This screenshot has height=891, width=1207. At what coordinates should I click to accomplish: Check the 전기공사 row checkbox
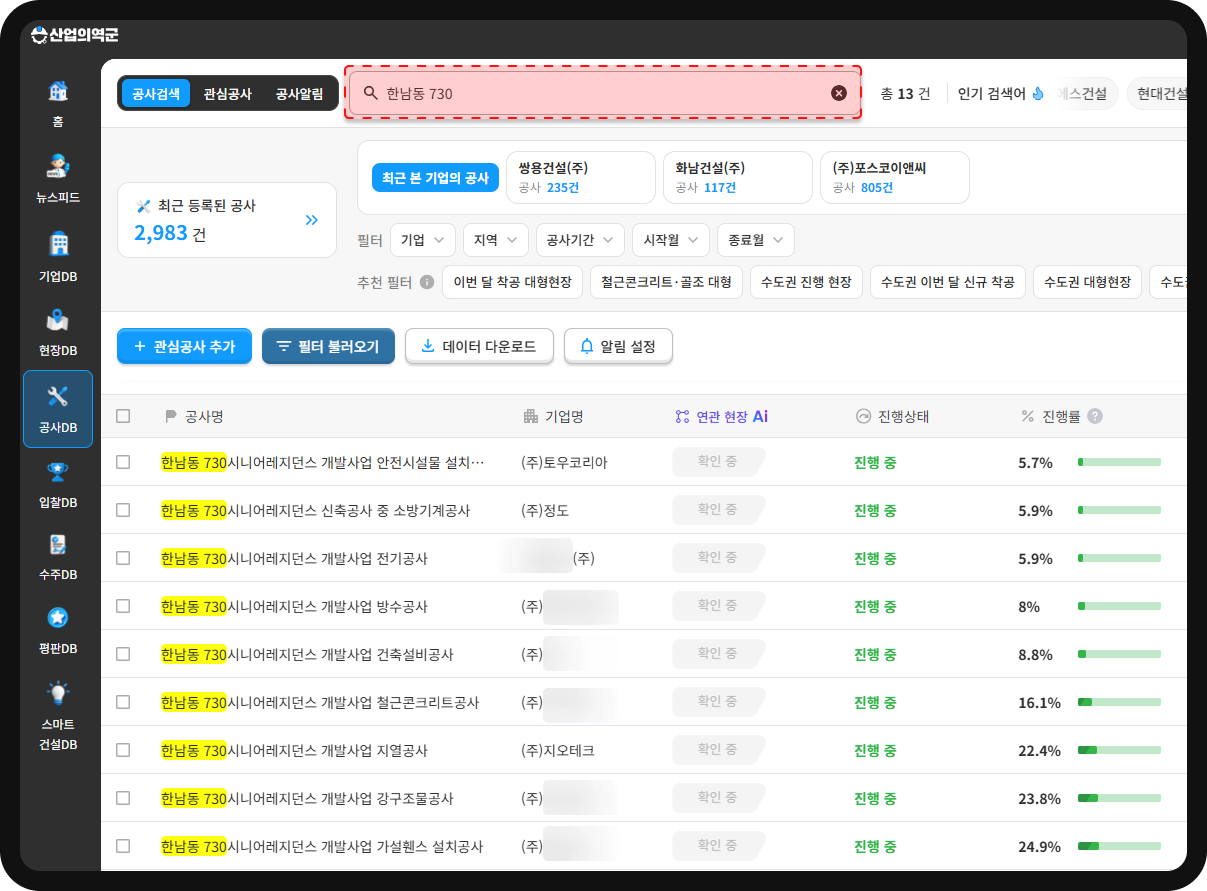point(123,558)
